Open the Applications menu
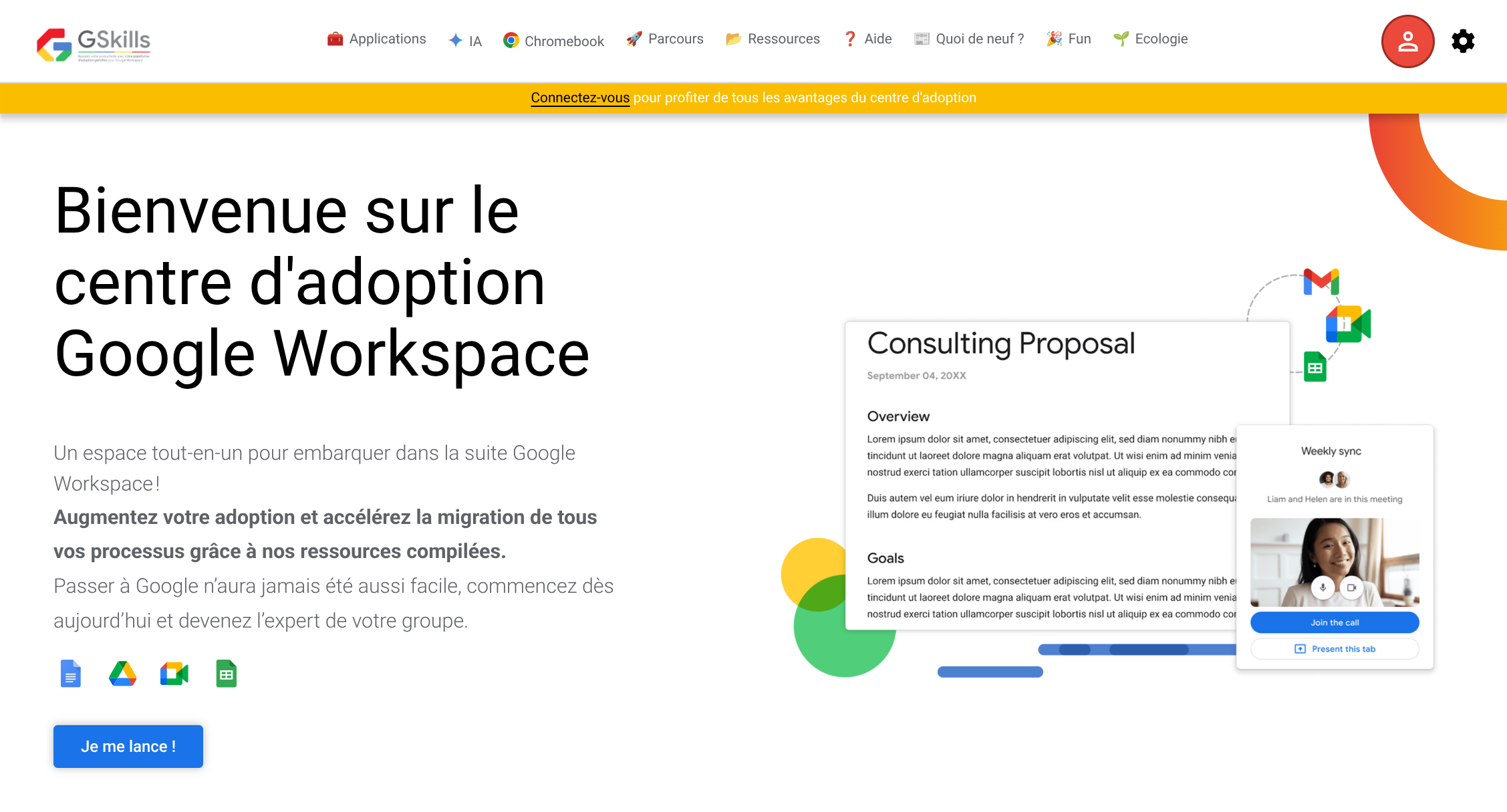 (376, 39)
